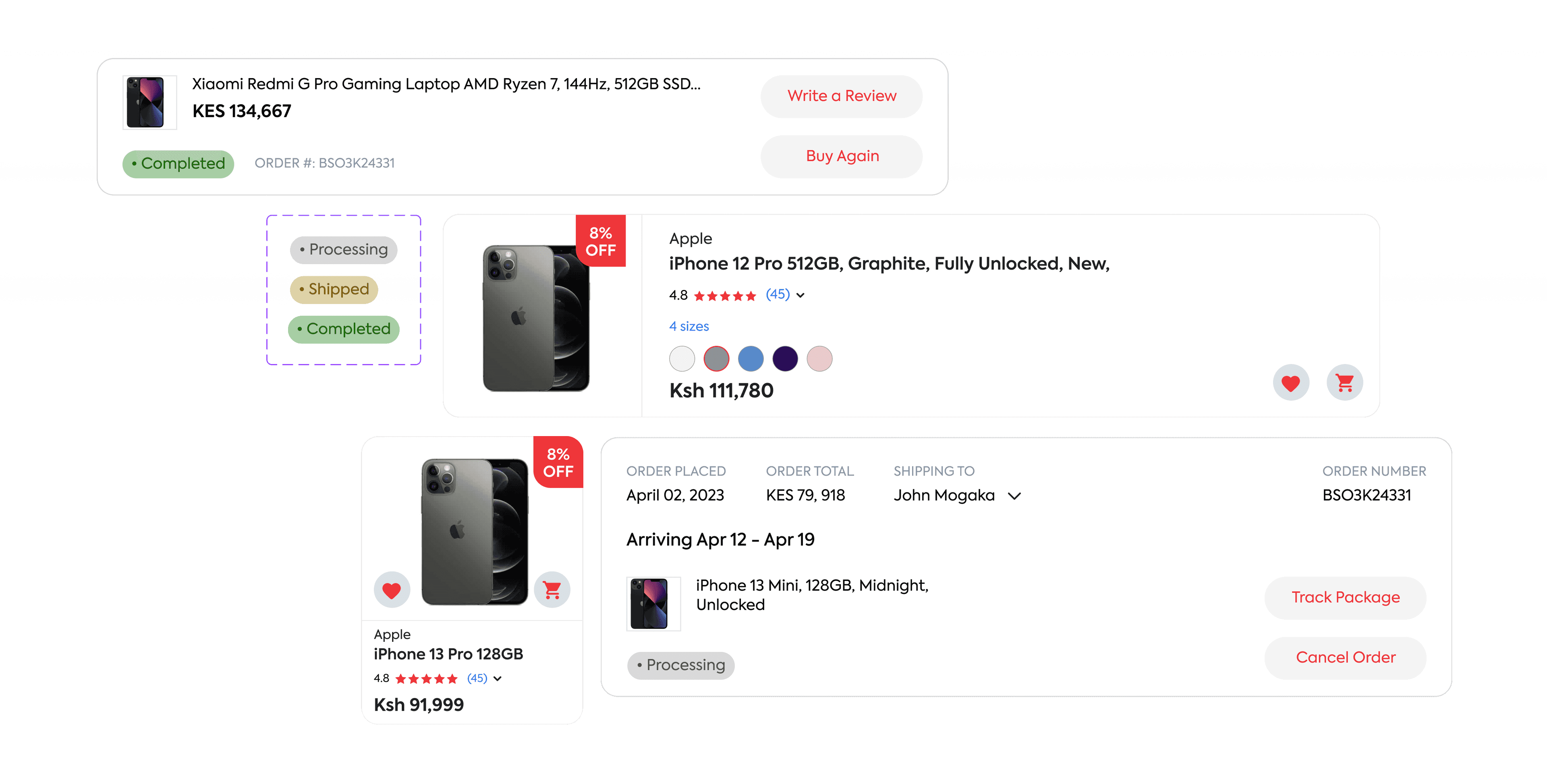Screen dimensions: 1547x784
Task: Select the pink color swatch
Action: coord(819,359)
